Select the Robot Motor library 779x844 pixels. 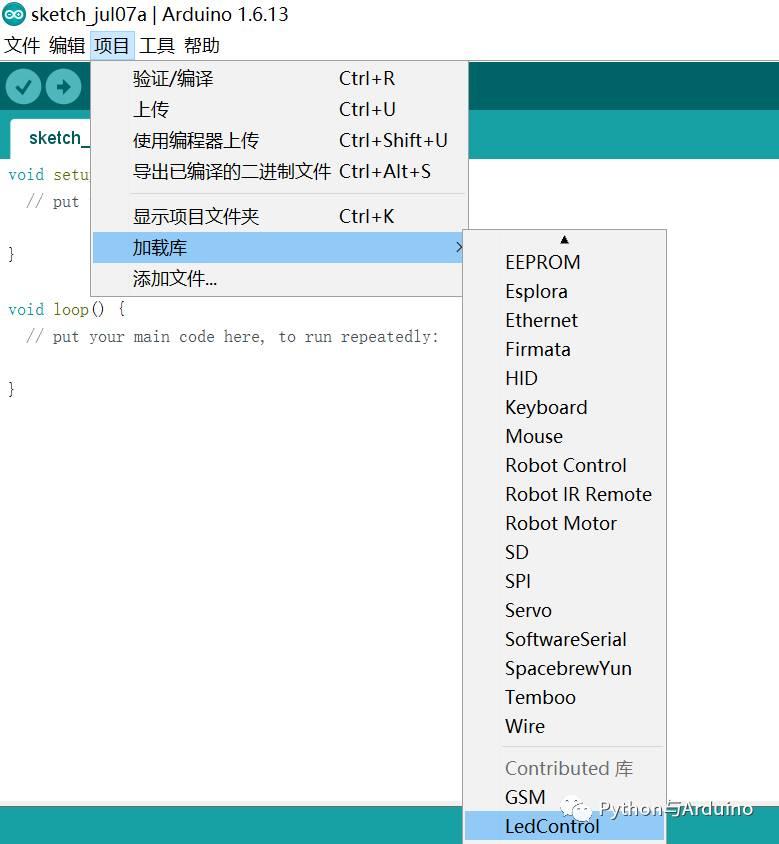pos(564,523)
